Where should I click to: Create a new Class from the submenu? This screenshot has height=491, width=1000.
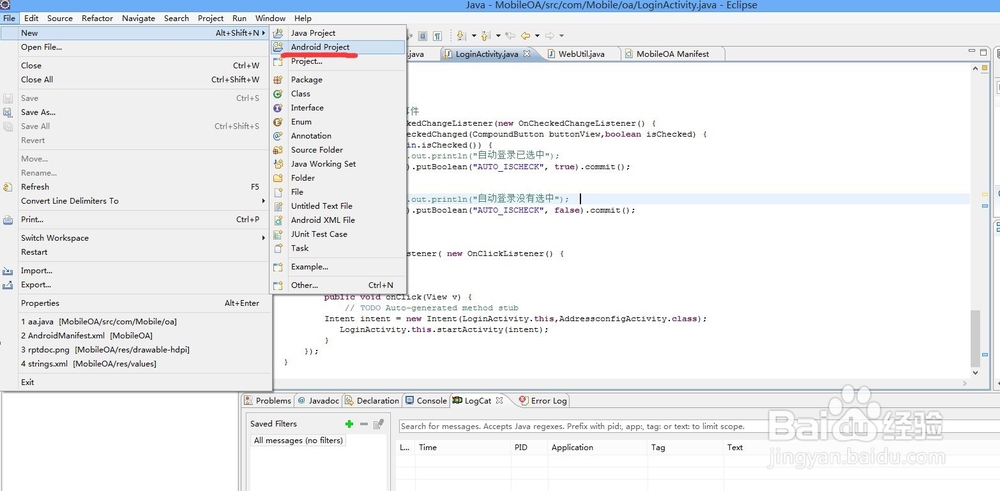[x=338, y=94]
